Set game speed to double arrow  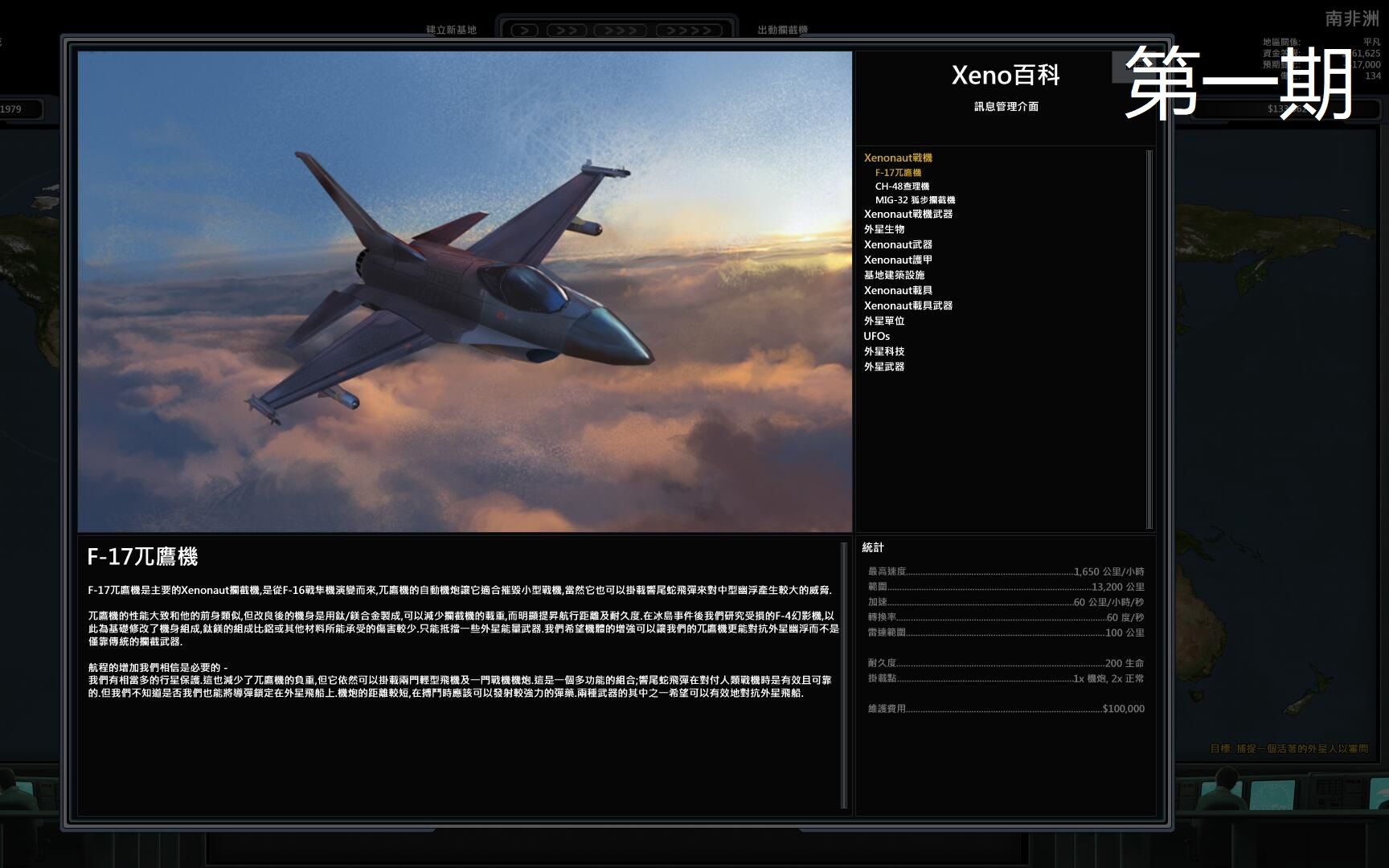567,31
